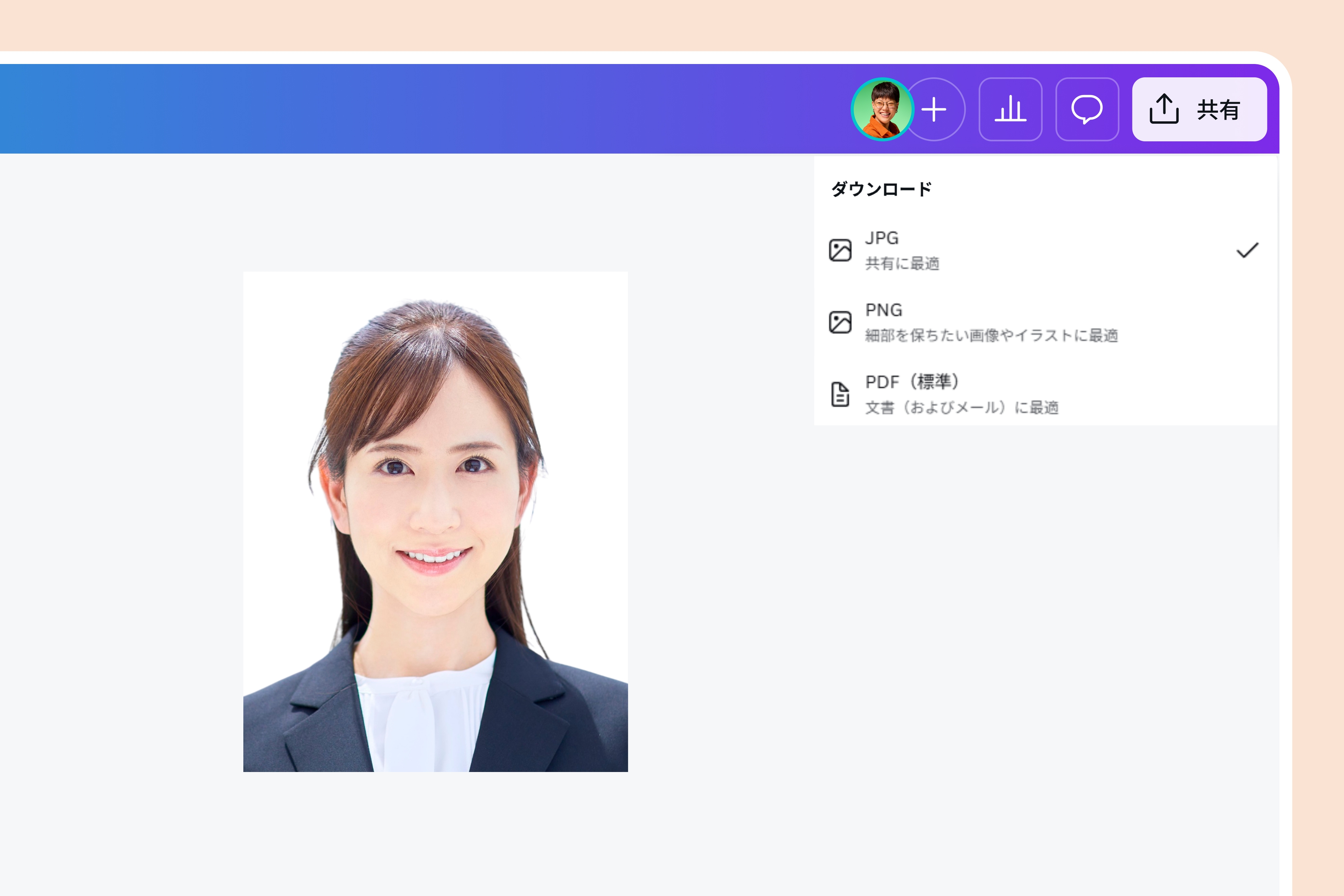
Task: Open the analytics bar chart
Action: click(x=1010, y=109)
